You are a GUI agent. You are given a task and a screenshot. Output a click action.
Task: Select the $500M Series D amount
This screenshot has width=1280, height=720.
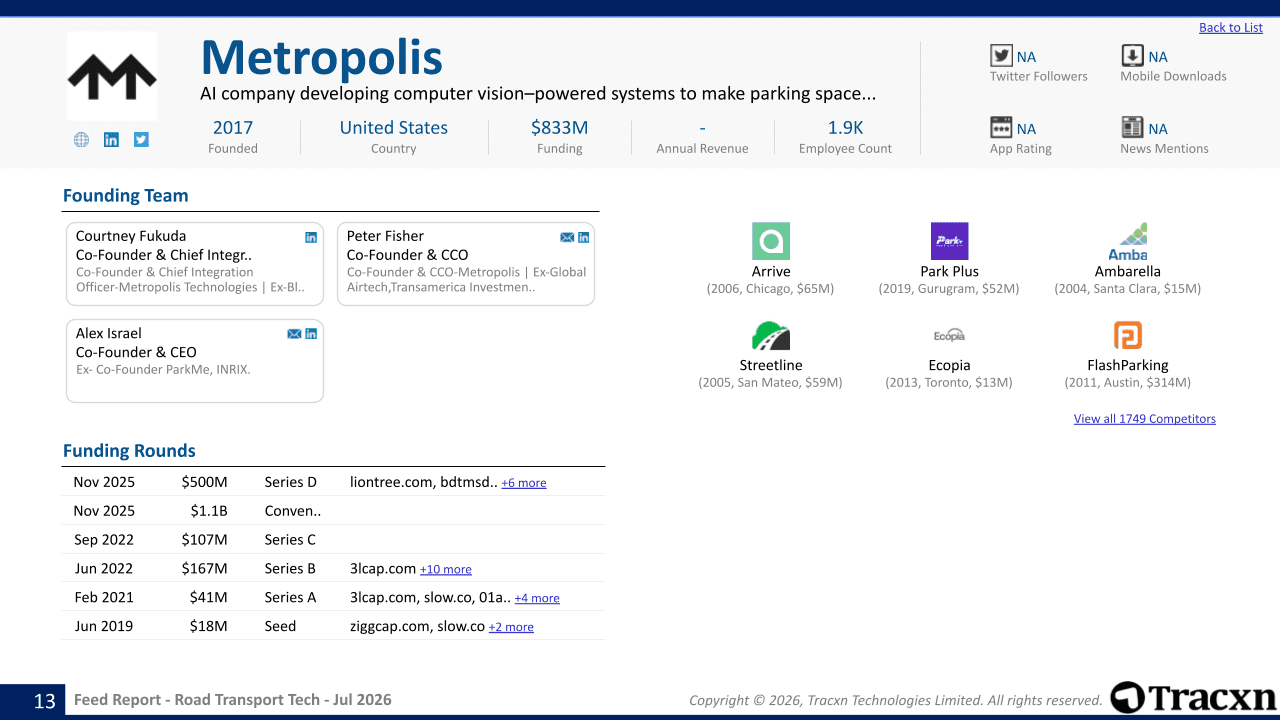pos(205,482)
